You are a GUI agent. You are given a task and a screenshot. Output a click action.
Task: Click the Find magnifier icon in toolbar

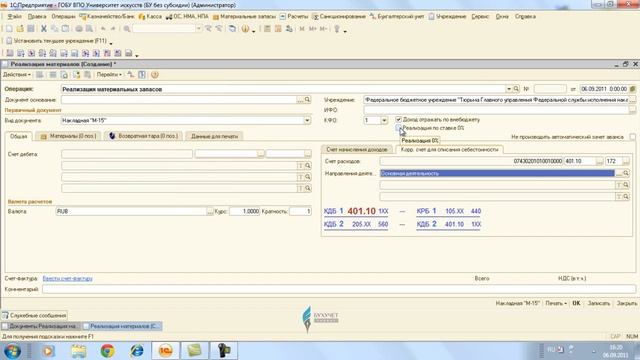pos(127,29)
